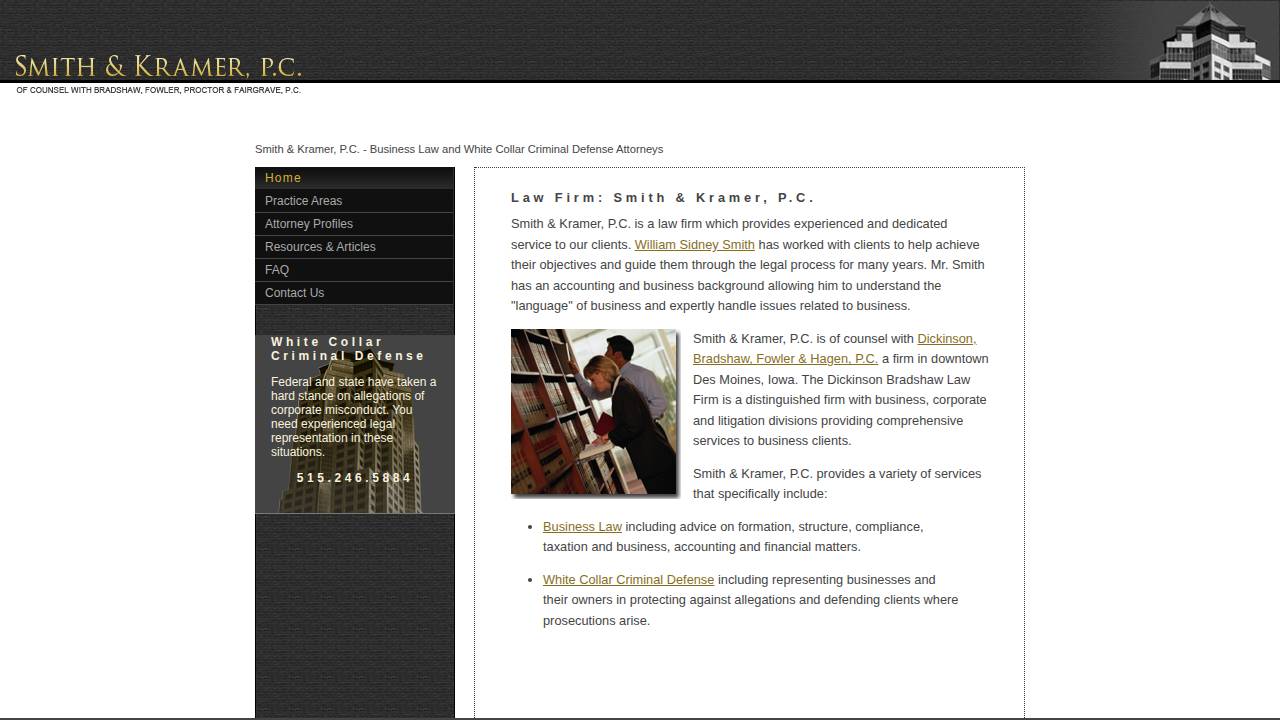Select Home in the navigation menu
The image size is (1280, 720).
click(283, 177)
